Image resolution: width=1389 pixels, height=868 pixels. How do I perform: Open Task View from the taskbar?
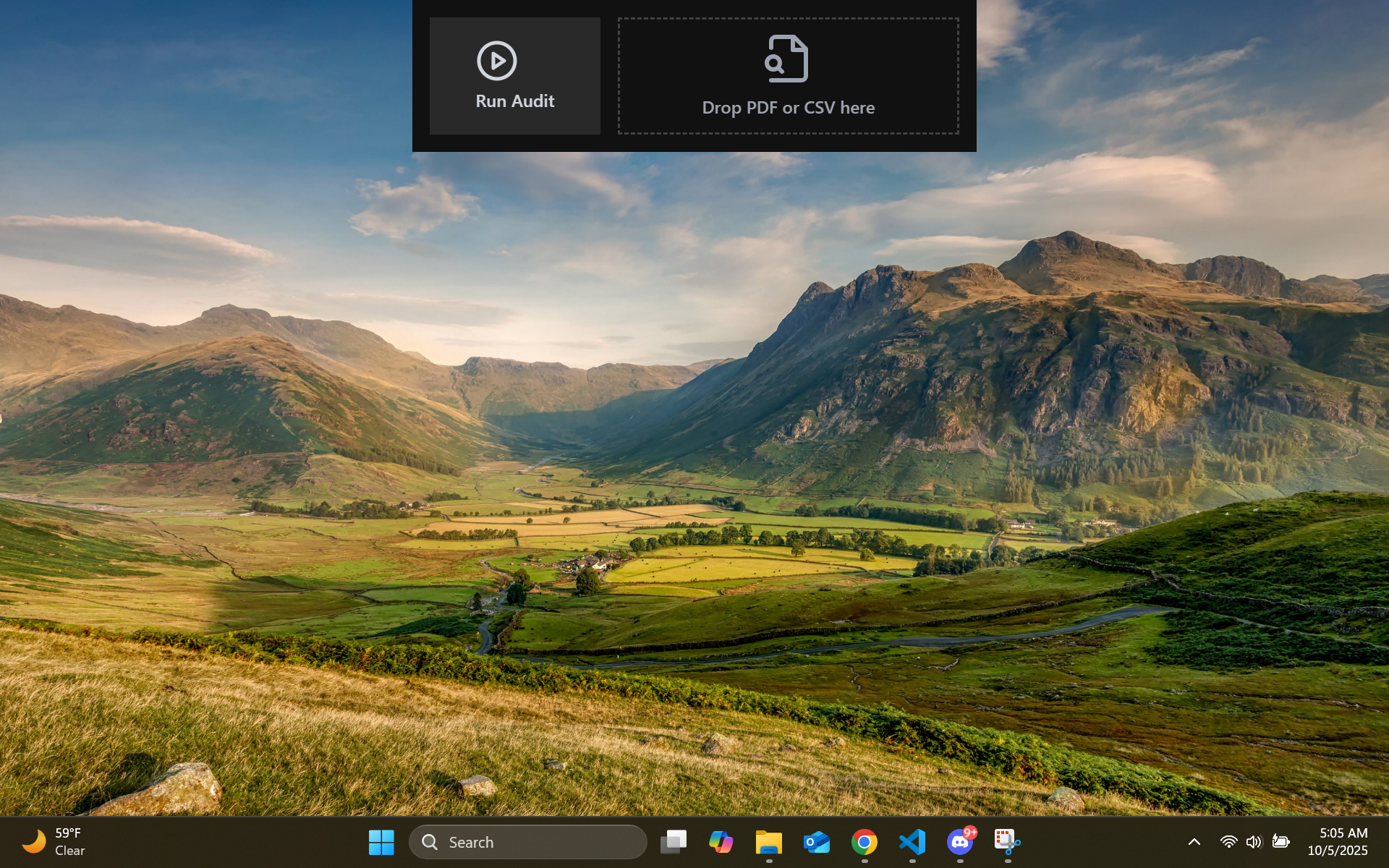(673, 842)
